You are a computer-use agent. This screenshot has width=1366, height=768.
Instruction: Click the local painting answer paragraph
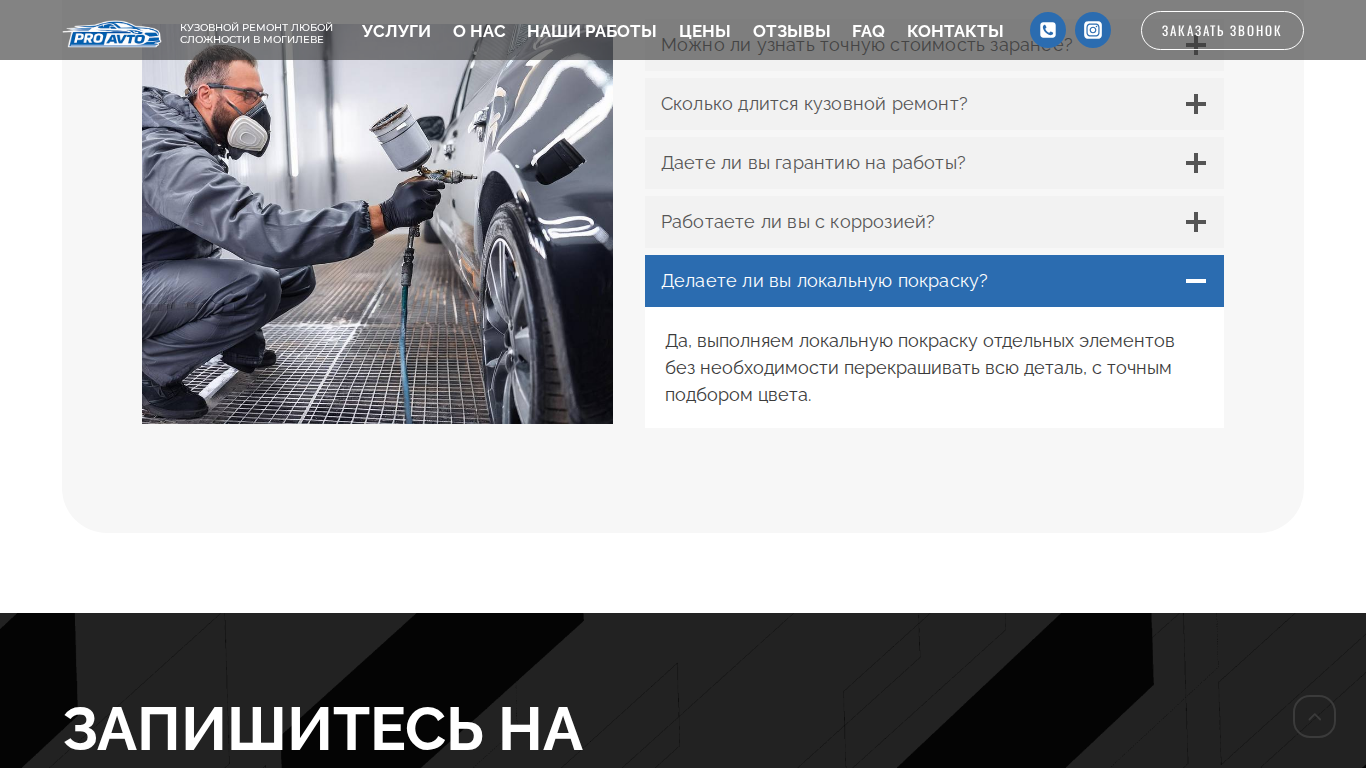tap(920, 368)
